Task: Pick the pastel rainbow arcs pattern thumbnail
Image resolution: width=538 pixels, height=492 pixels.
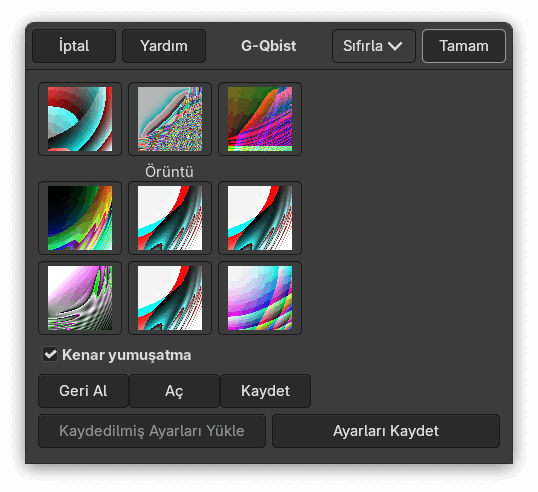Action: [x=260, y=298]
